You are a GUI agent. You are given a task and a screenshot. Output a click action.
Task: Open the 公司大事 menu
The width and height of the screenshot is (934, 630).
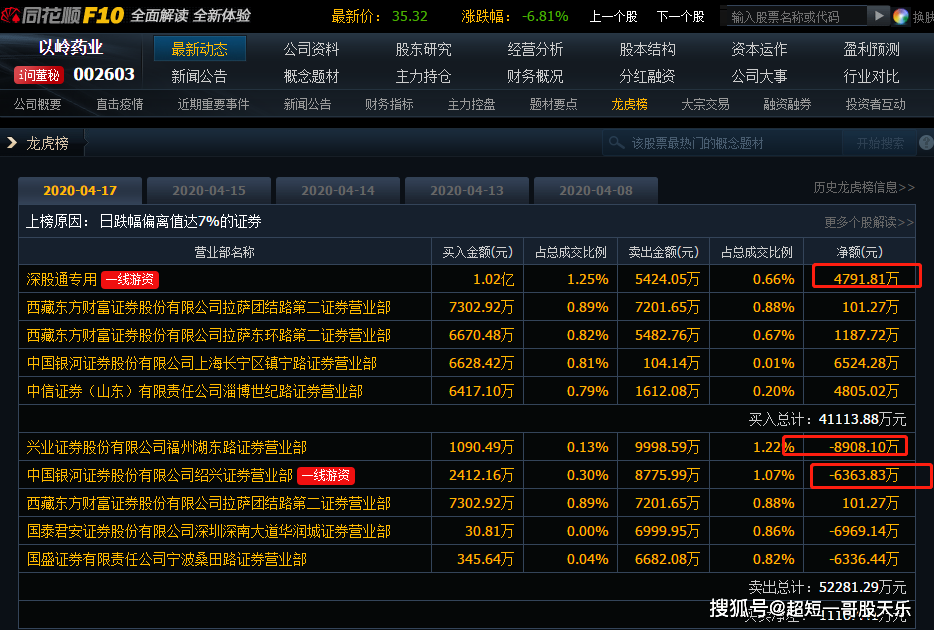click(759, 76)
